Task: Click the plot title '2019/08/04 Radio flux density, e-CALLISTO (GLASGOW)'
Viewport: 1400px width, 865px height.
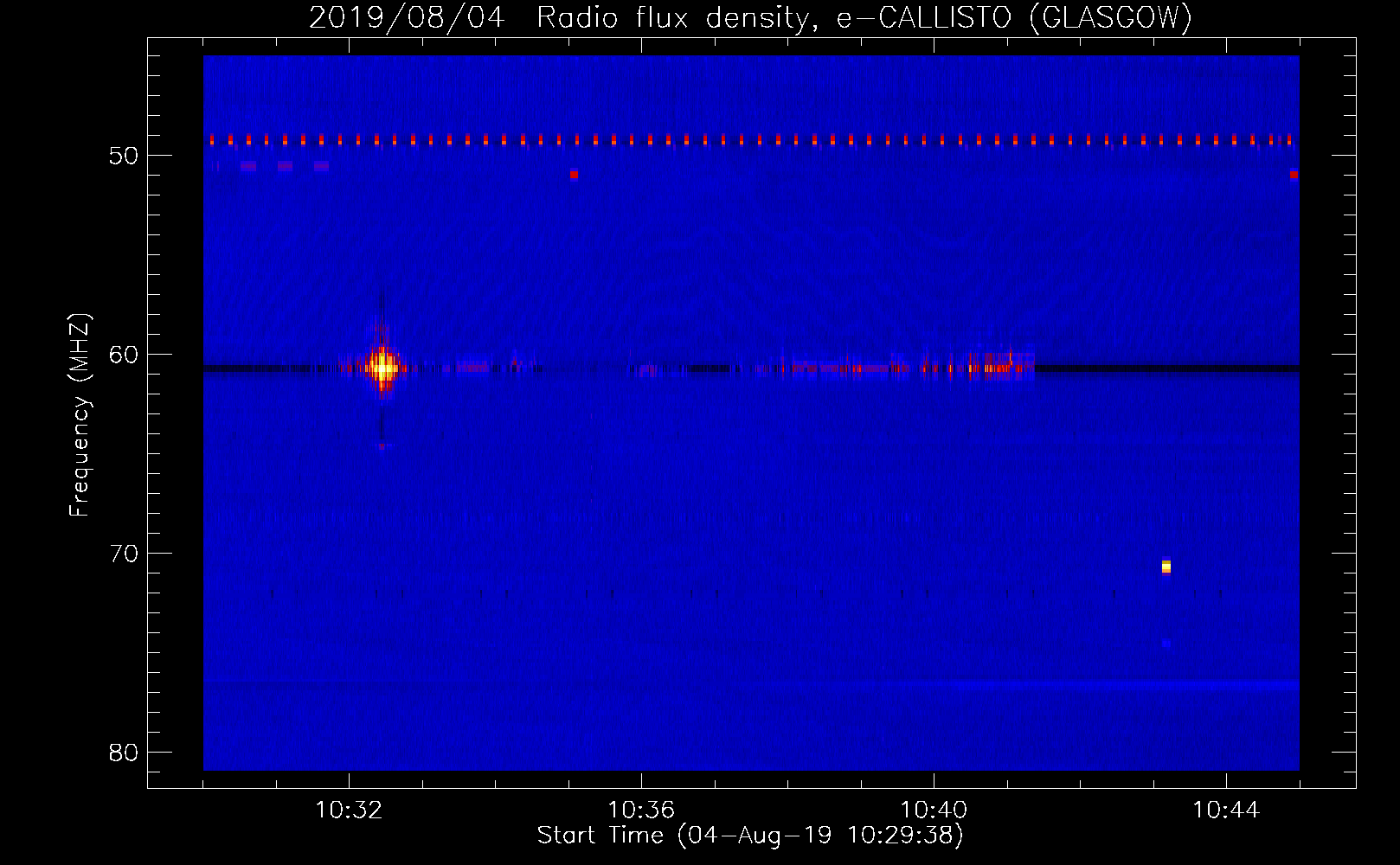Action: click(750, 17)
